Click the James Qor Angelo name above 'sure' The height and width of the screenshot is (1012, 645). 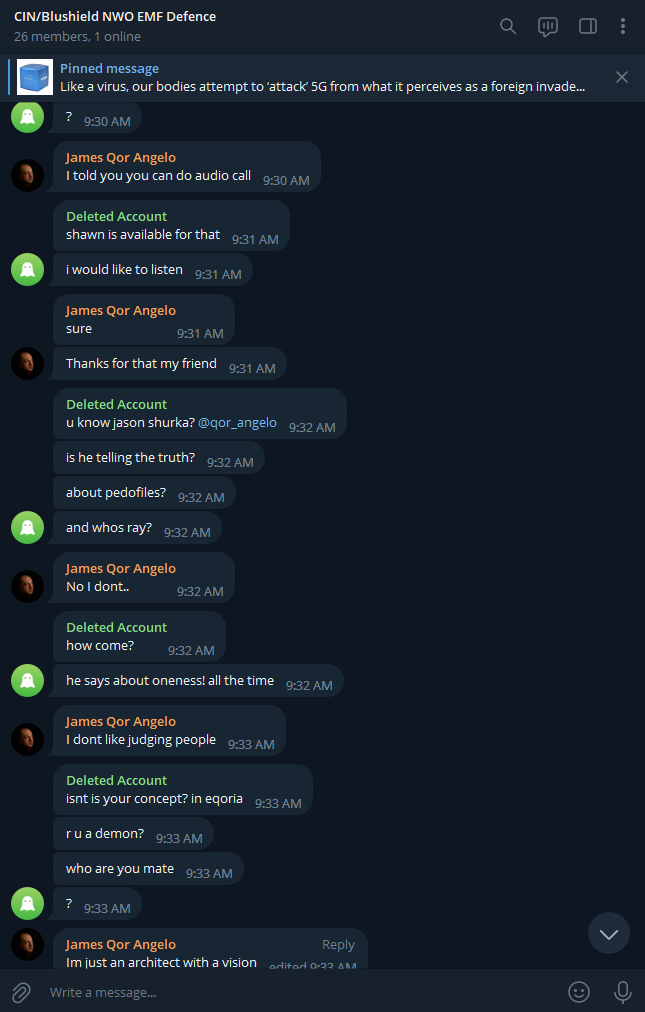pyautogui.click(x=121, y=310)
